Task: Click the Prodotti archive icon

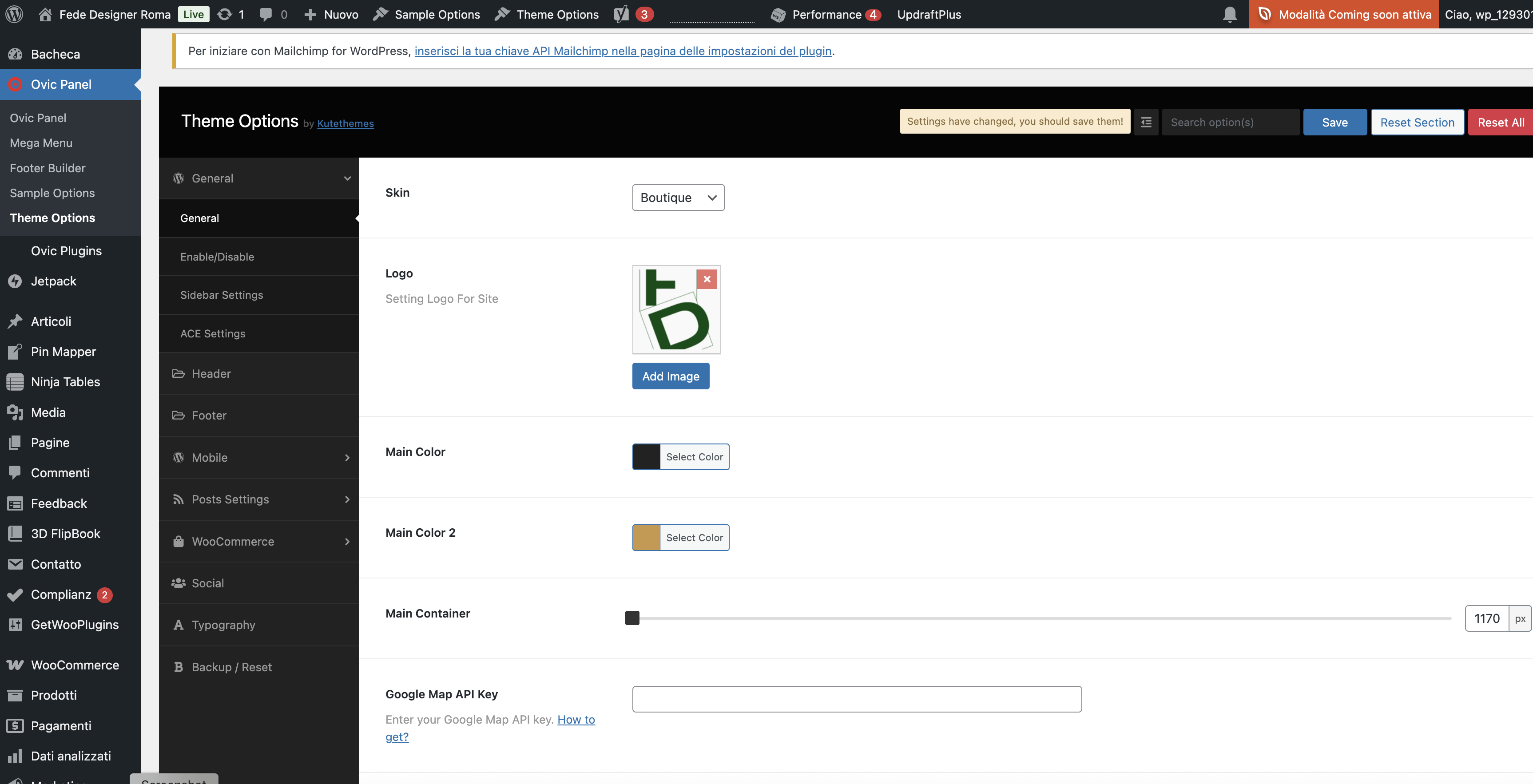Action: 15,695
